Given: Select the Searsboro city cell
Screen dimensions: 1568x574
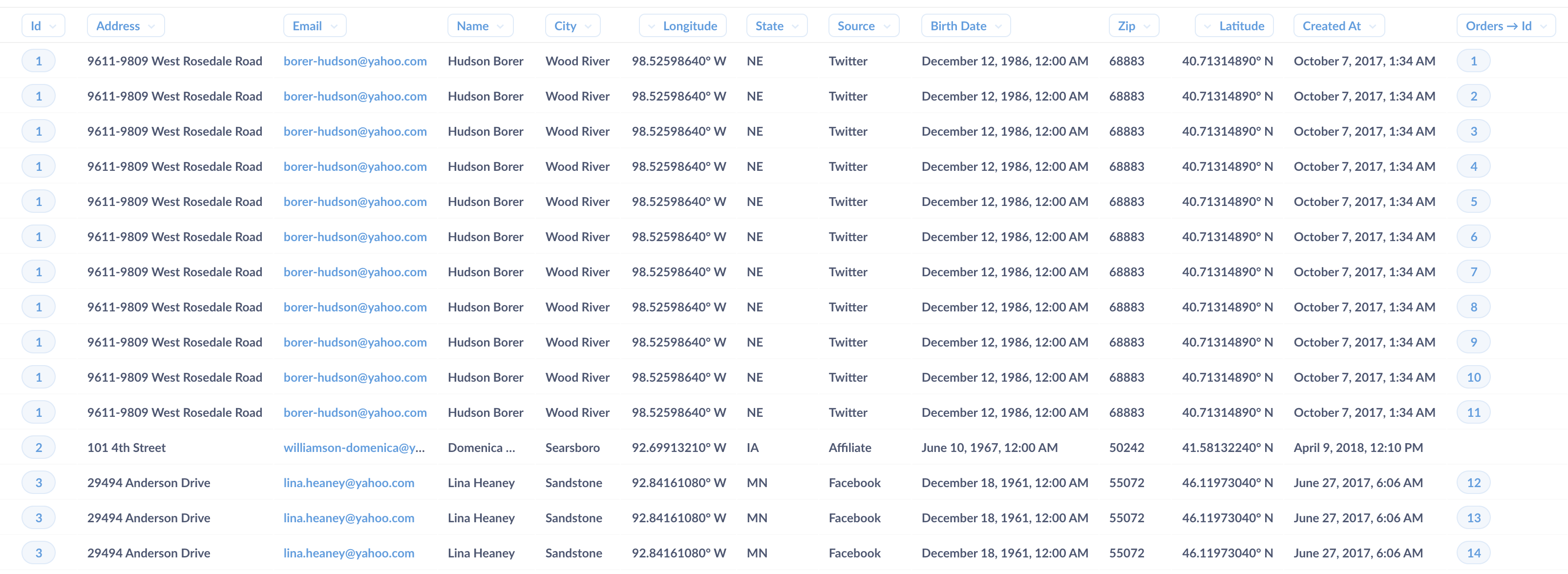Looking at the screenshot, I should (572, 448).
